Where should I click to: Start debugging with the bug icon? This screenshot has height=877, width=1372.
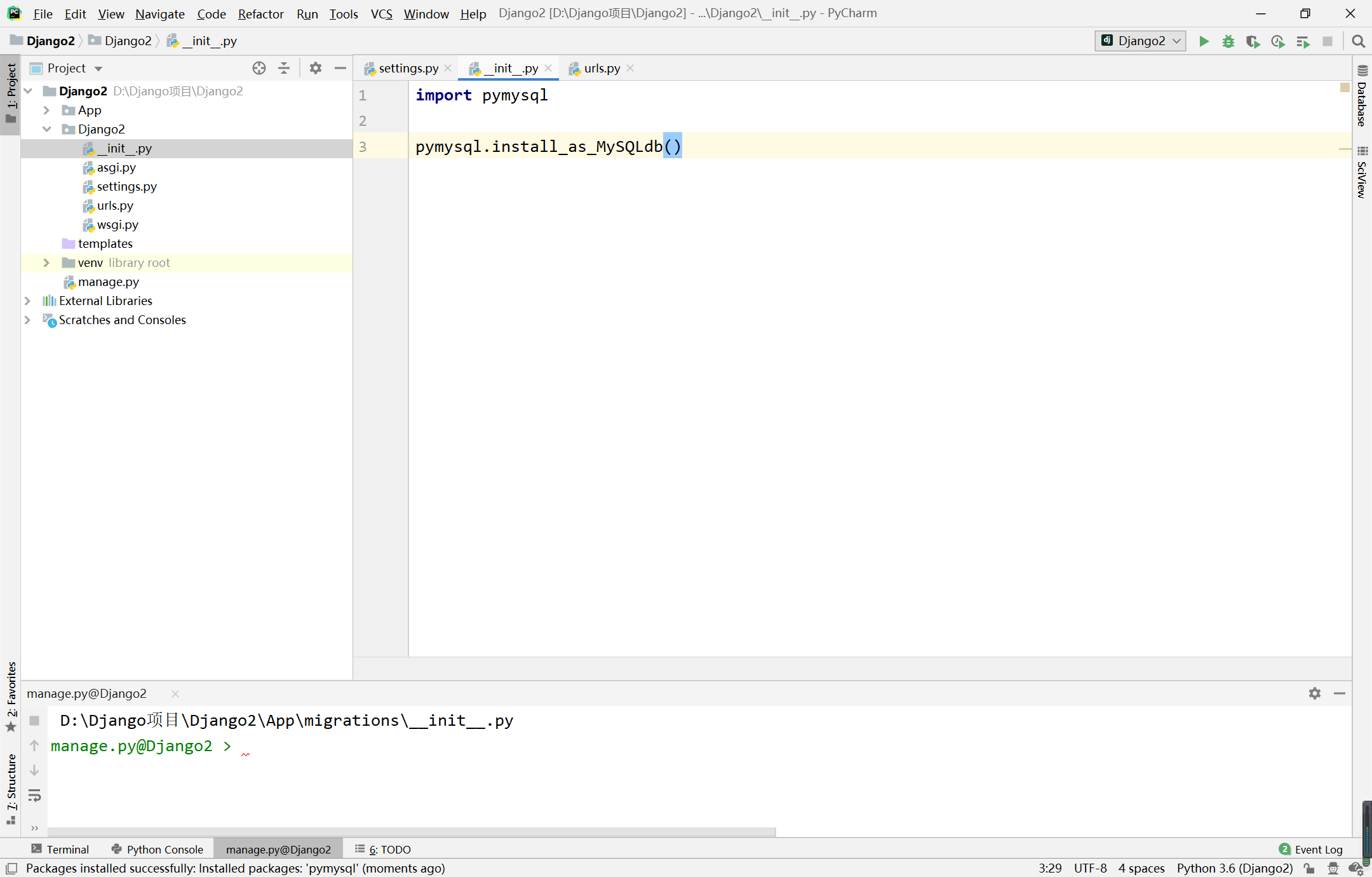pos(1228,41)
